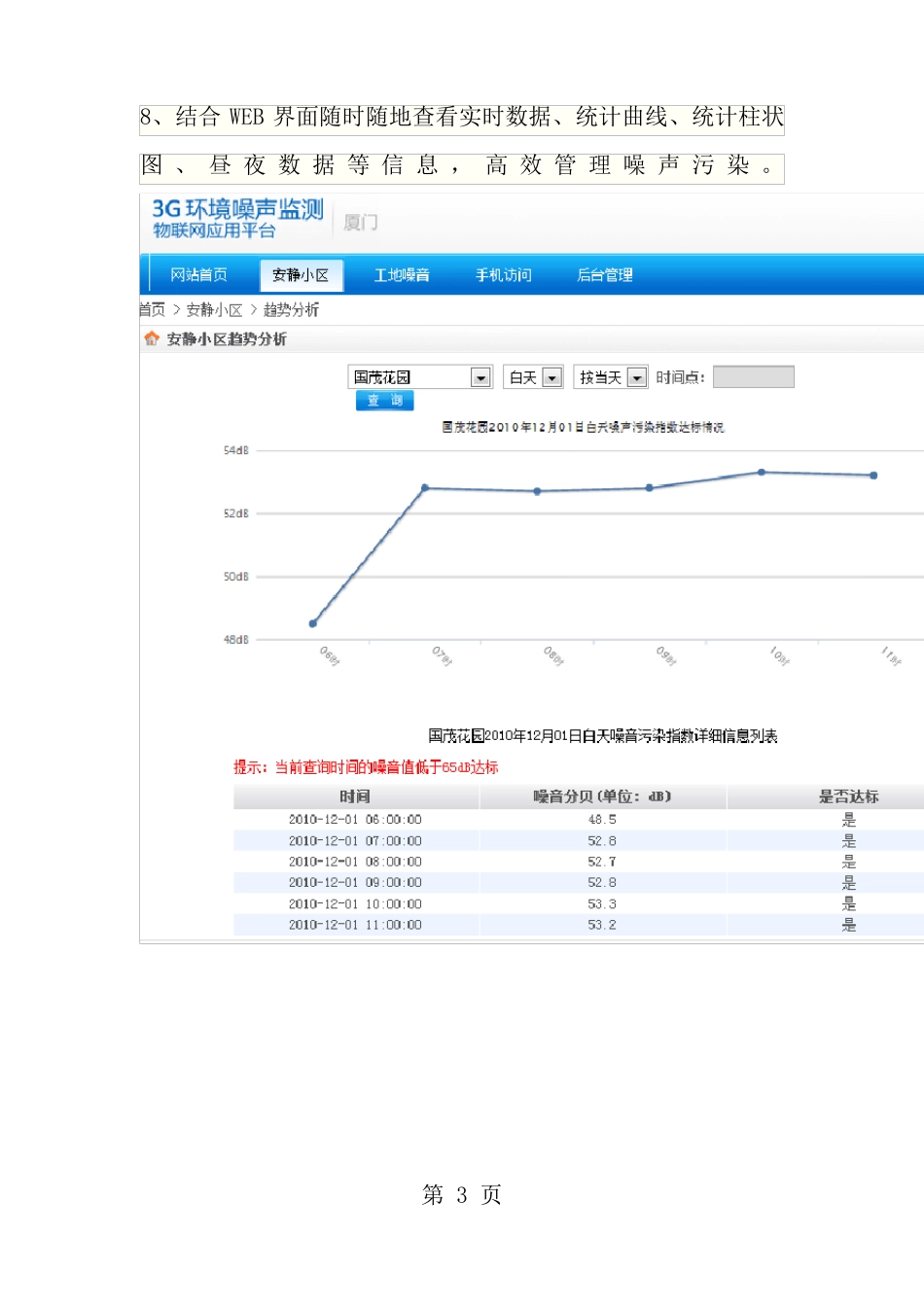Click the 48.5 decibel value

[602, 820]
